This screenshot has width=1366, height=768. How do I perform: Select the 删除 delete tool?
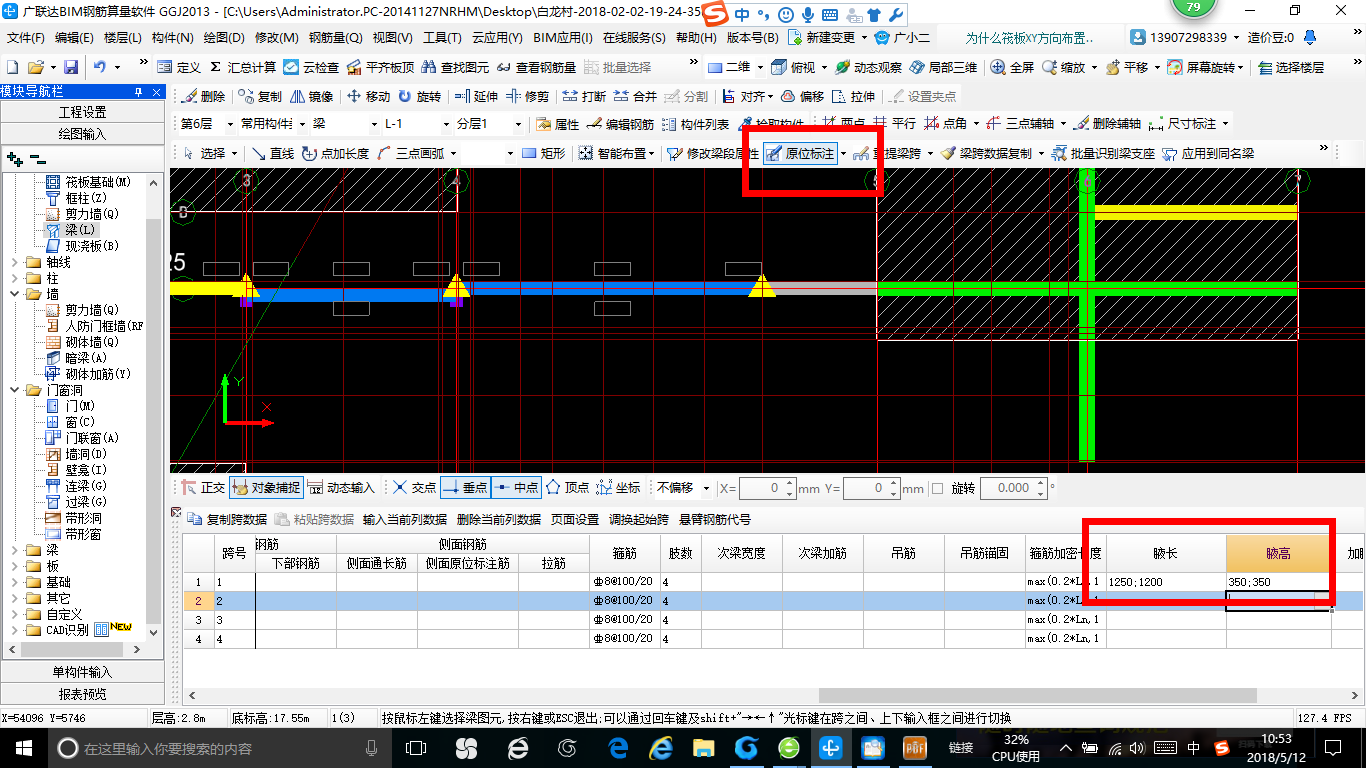click(204, 96)
